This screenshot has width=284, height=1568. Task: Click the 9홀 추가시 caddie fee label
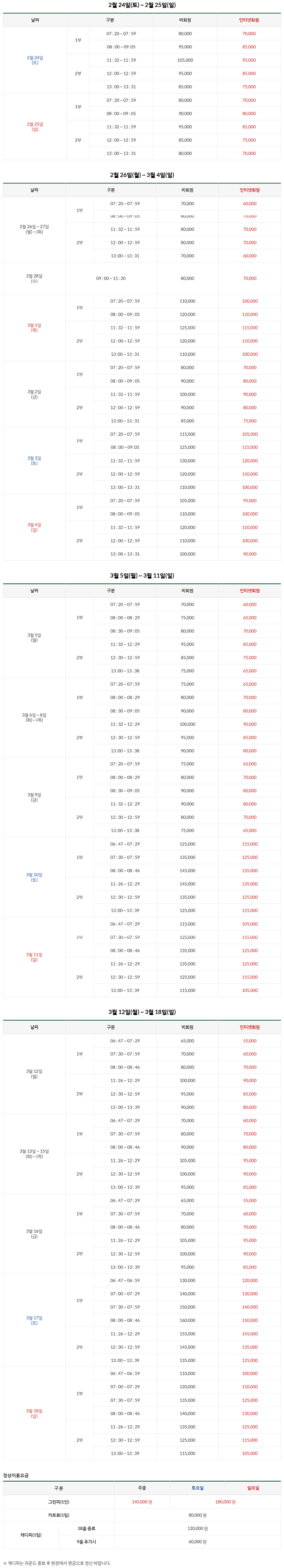(86, 1542)
